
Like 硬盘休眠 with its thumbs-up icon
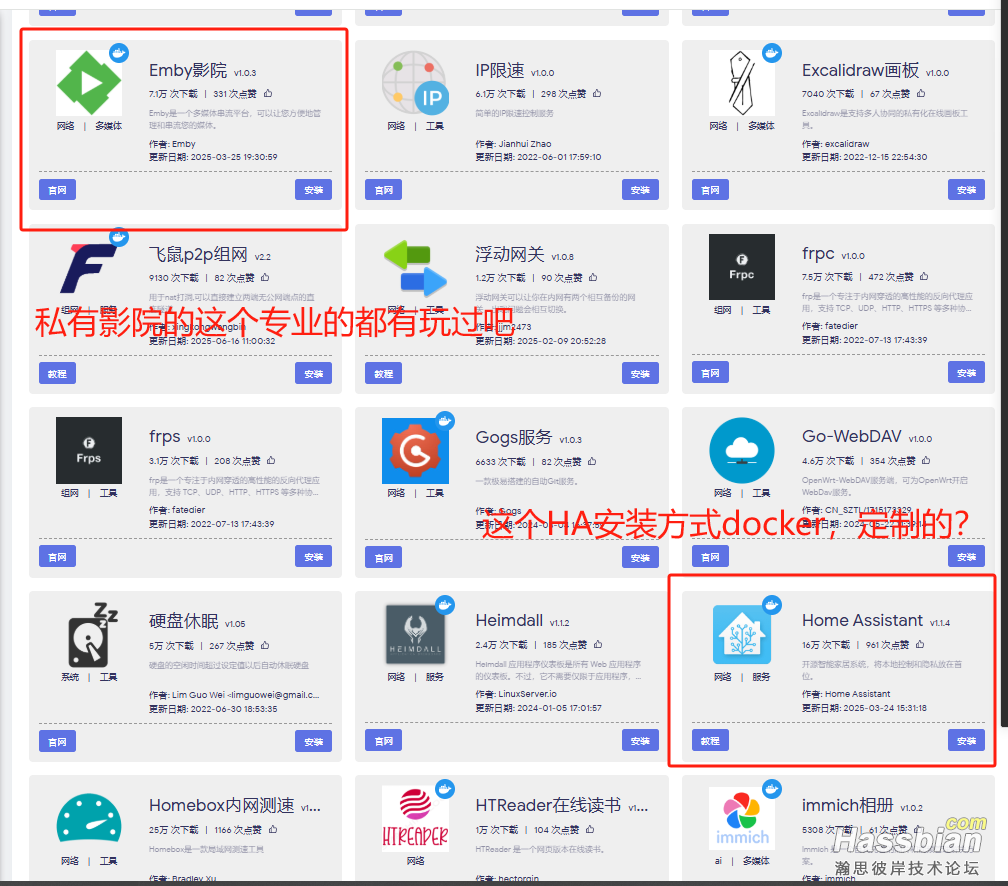[x=266, y=645]
